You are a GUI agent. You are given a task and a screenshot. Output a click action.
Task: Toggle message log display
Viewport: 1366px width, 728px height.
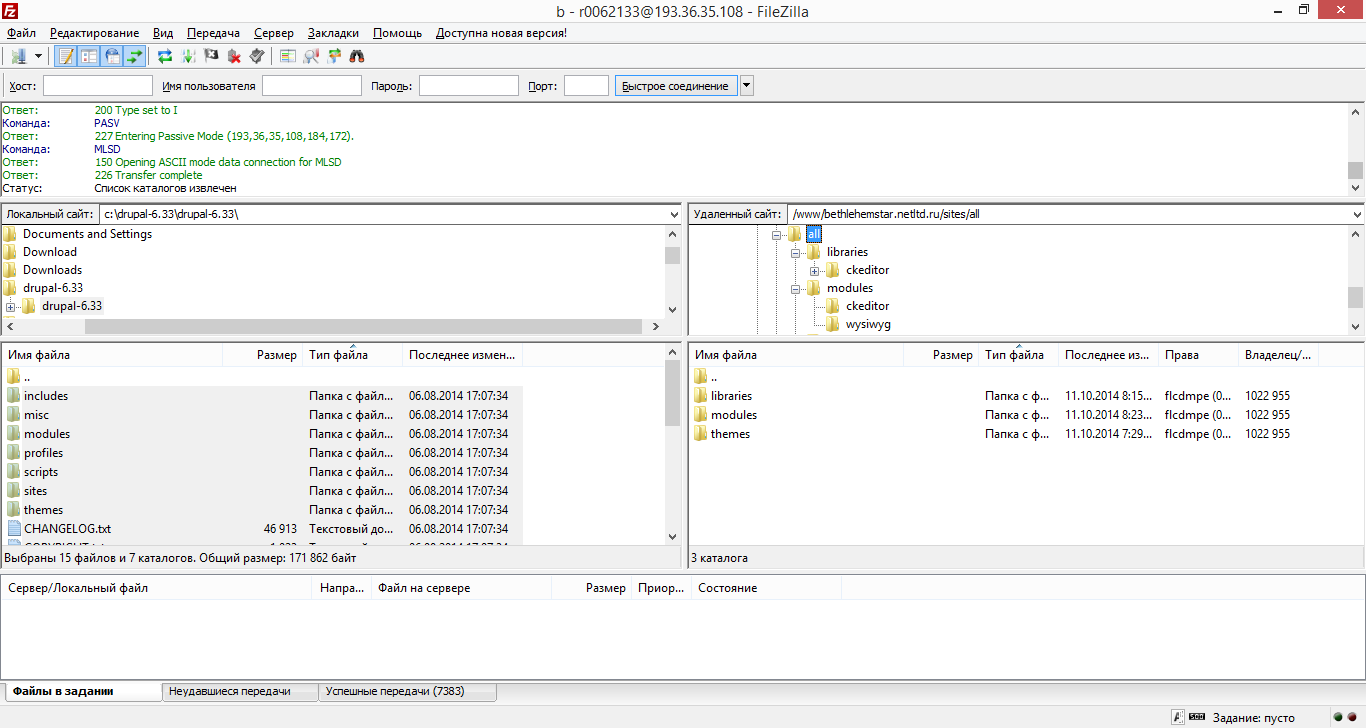66,56
